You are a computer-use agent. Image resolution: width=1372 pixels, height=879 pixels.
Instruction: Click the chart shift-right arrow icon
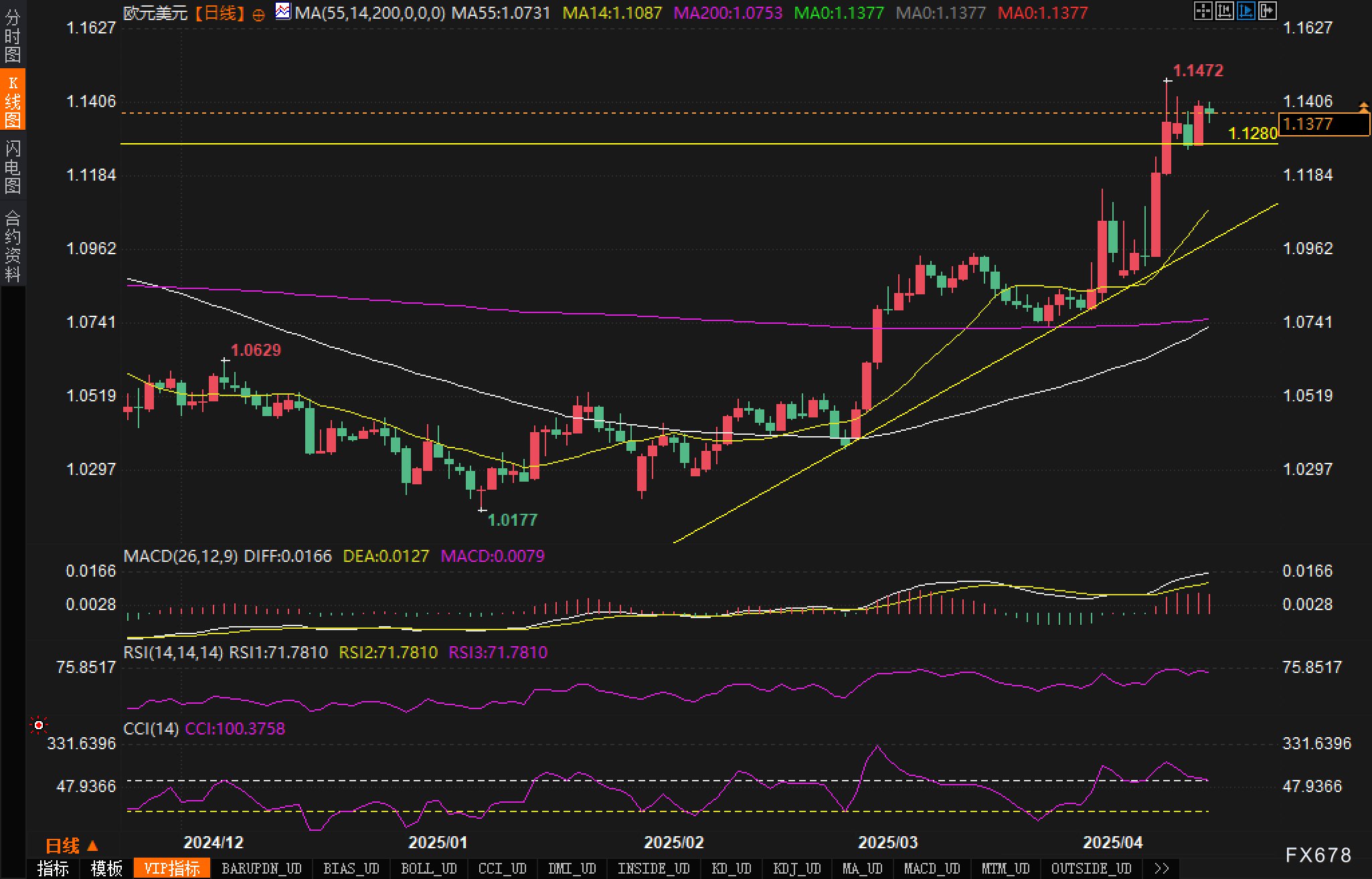point(1267,11)
